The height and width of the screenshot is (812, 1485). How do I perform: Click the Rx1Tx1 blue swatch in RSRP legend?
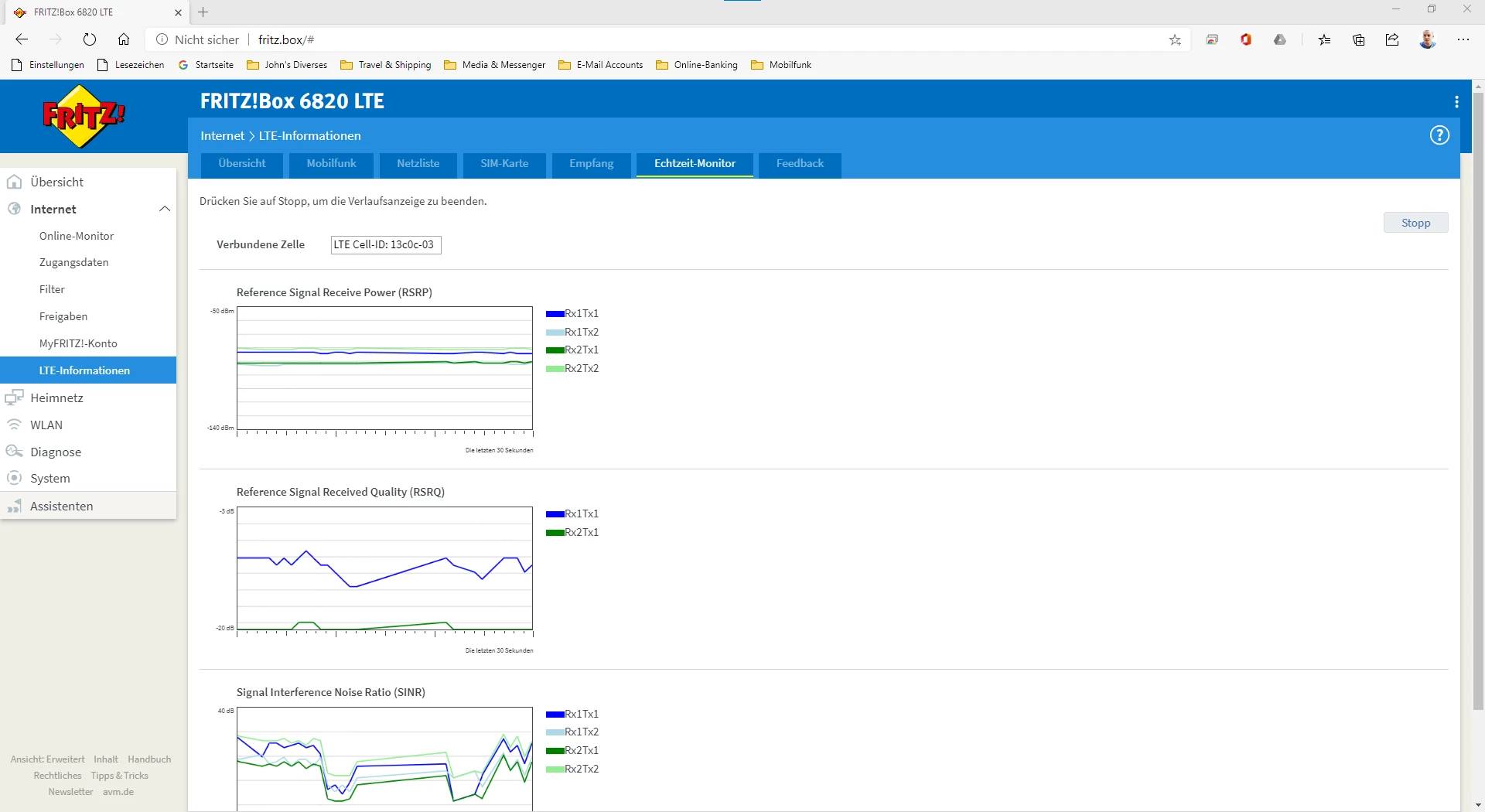[555, 314]
